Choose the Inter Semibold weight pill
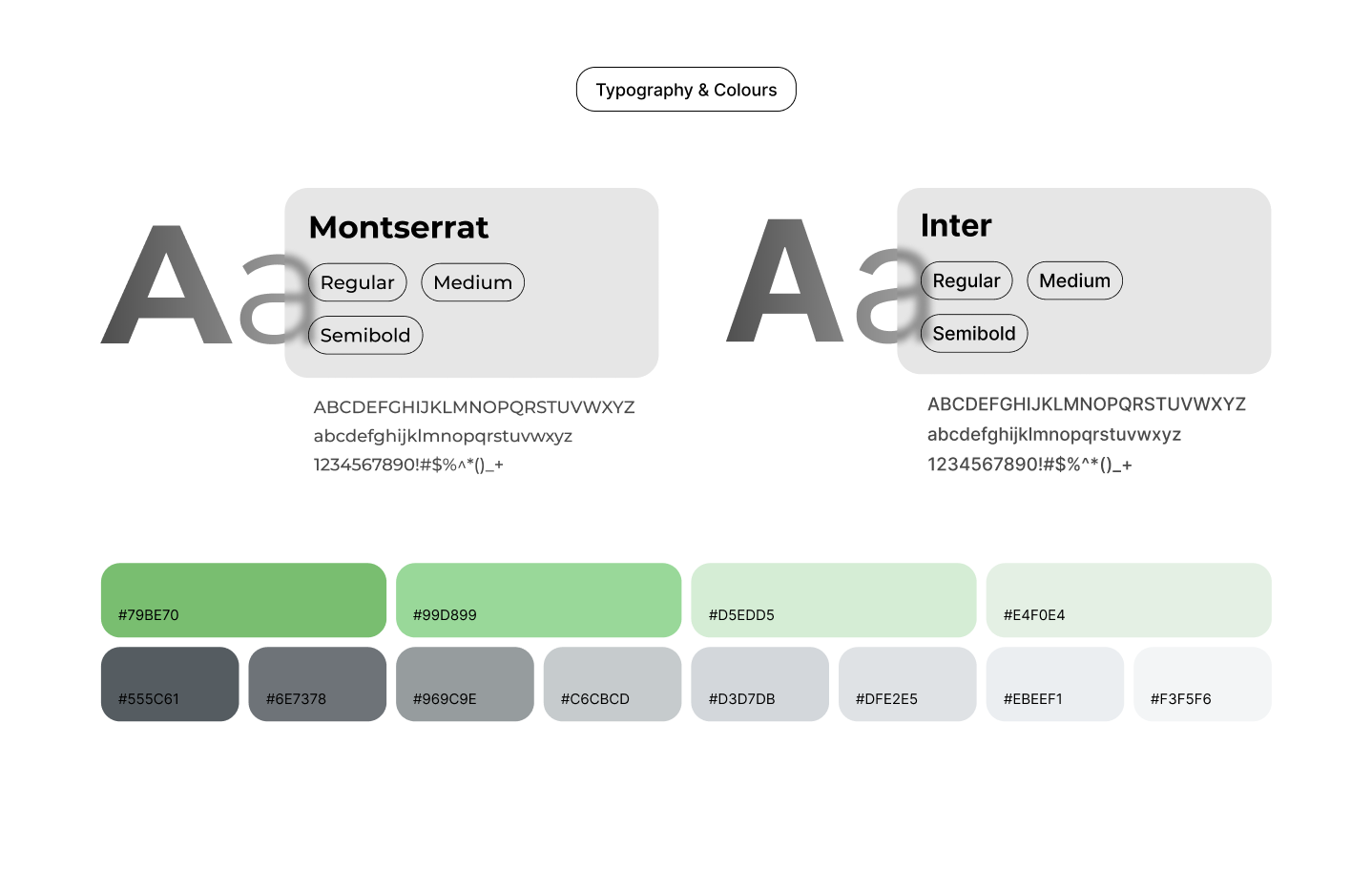This screenshot has height=869, width=1372. click(973, 333)
